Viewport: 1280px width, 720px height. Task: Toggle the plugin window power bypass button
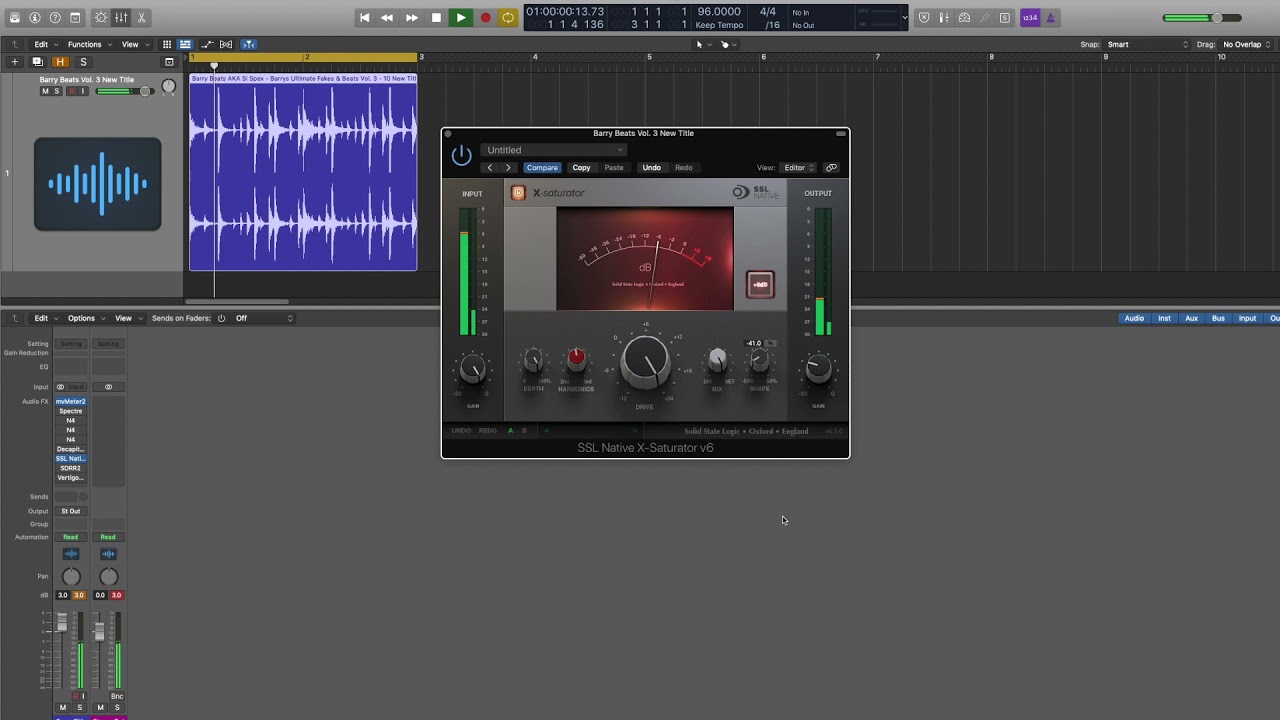pyautogui.click(x=461, y=156)
